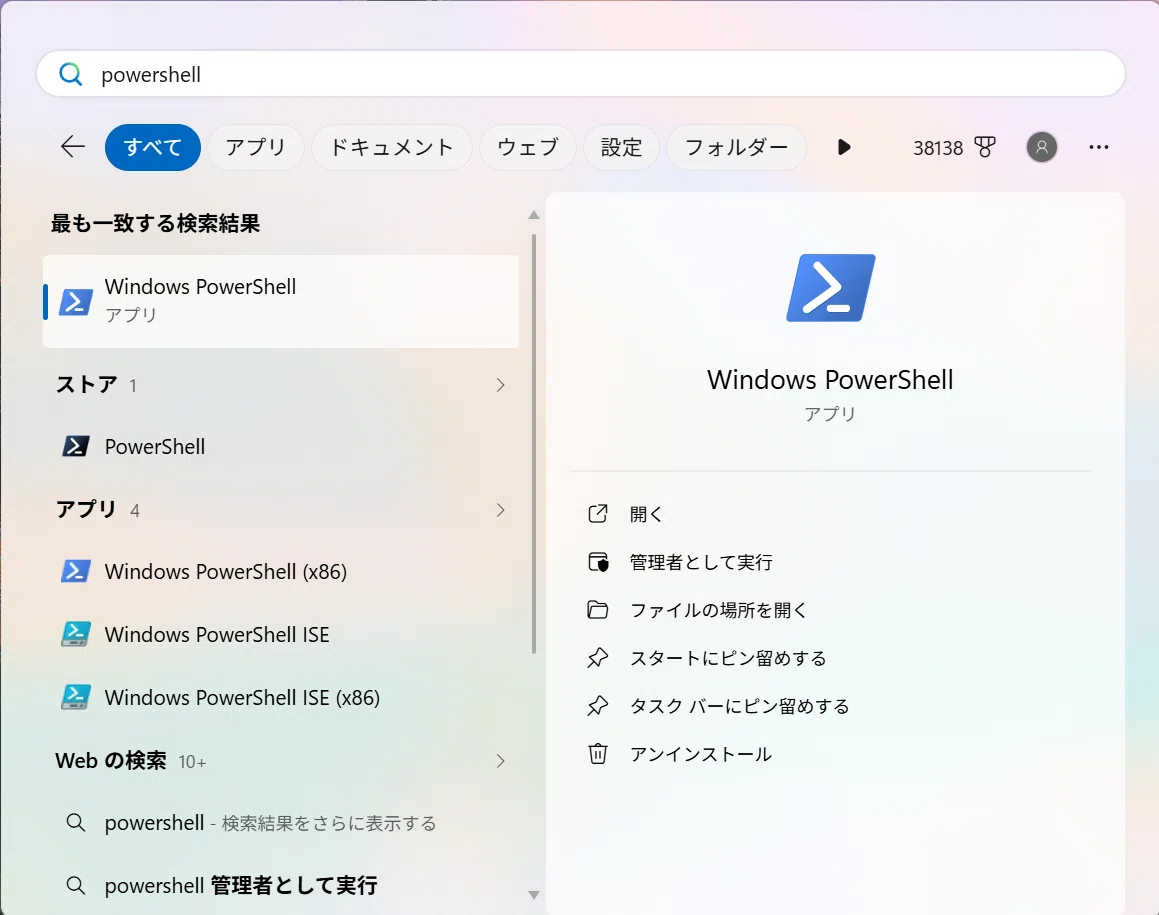
Task: Click the Windows PowerShell (x86) icon
Action: click(x=75, y=571)
